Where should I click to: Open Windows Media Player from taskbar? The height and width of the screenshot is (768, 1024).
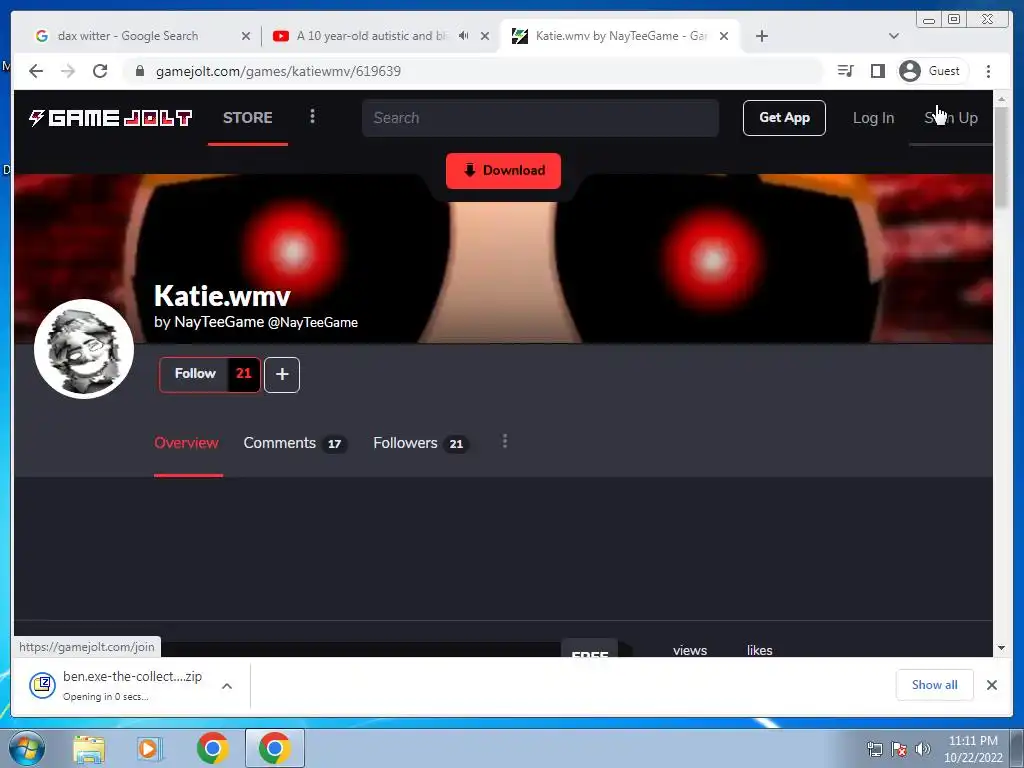[x=150, y=748]
